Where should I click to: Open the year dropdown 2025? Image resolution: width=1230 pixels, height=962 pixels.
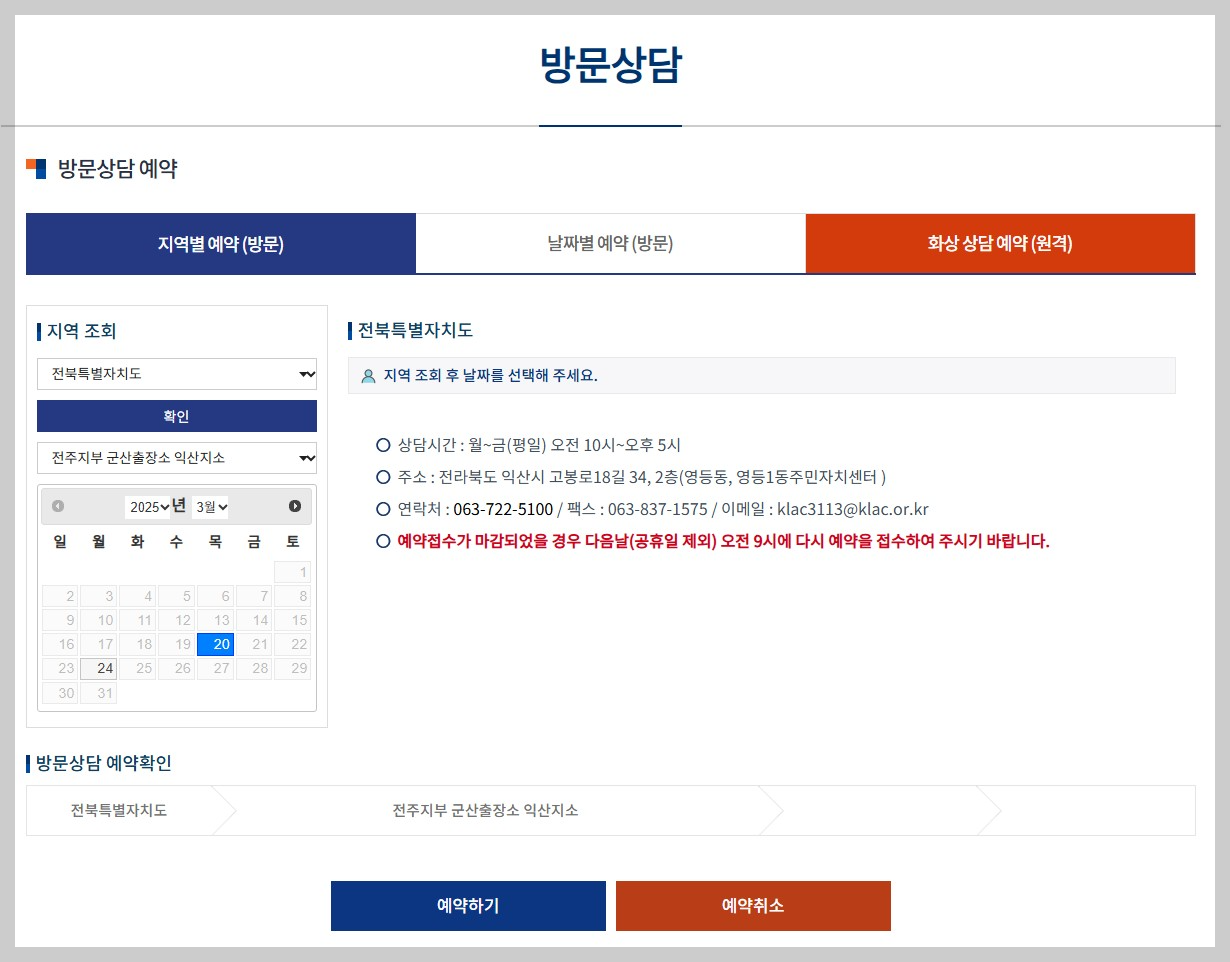(148, 507)
